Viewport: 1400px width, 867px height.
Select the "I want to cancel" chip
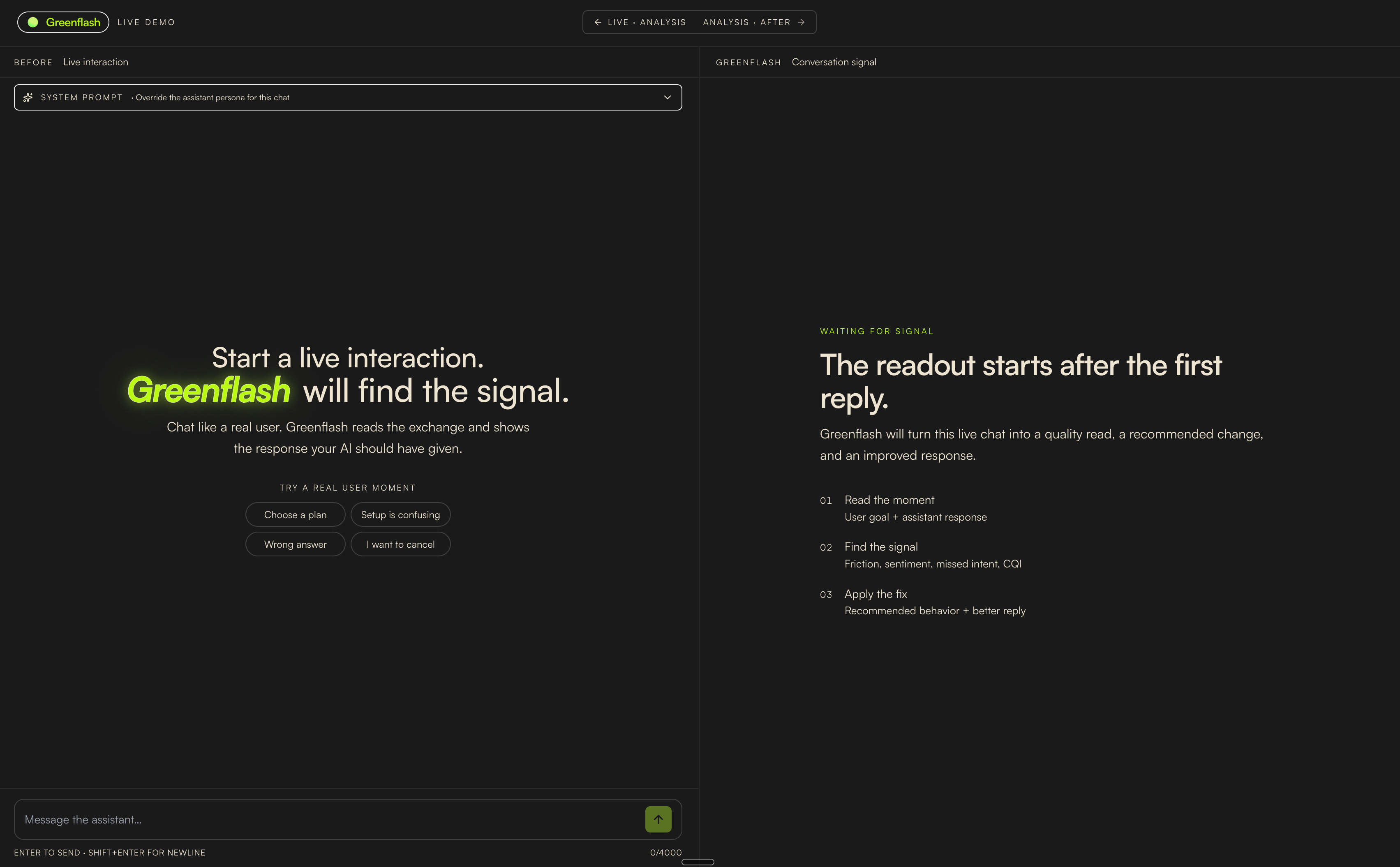[400, 544]
